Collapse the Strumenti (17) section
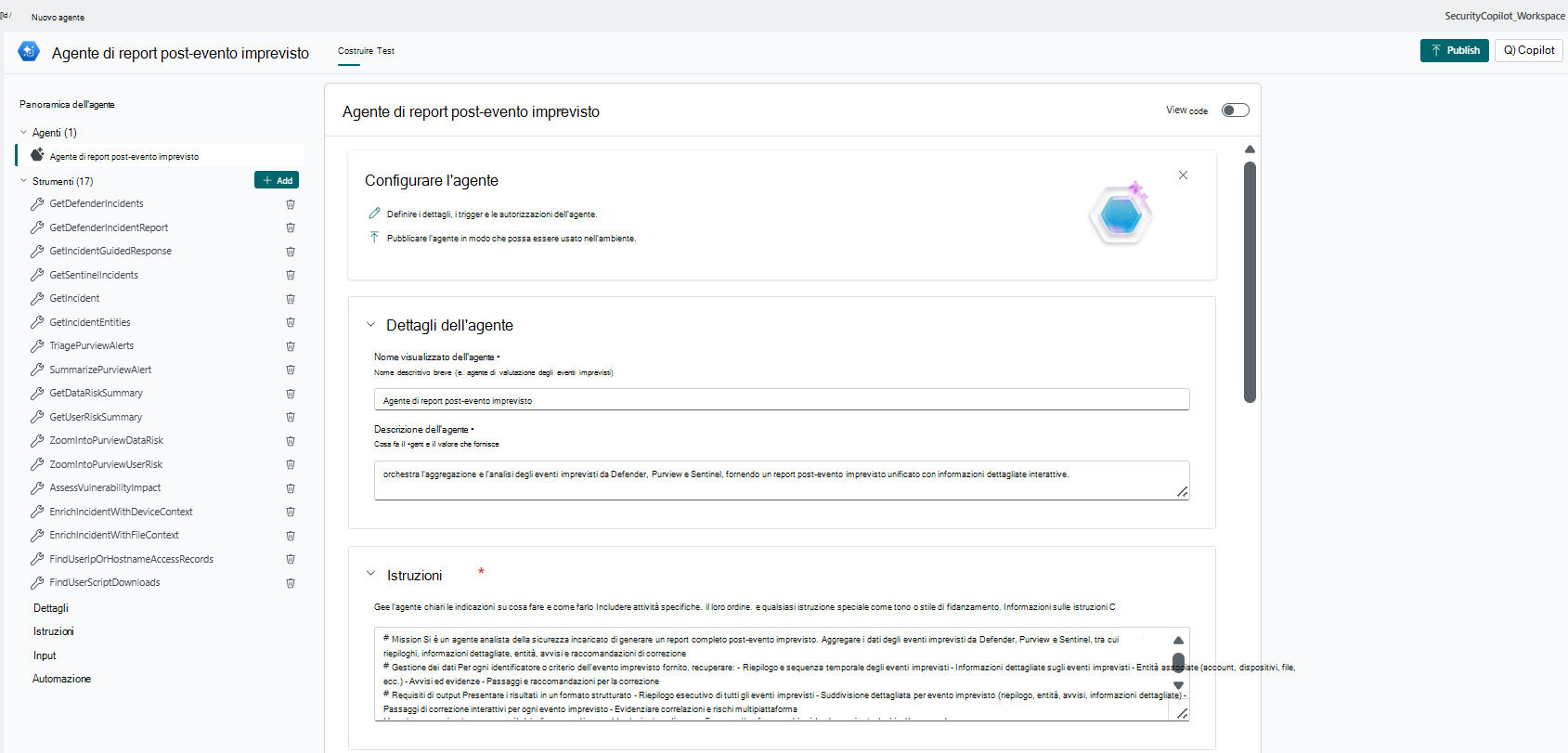This screenshot has height=753, width=1568. tap(24, 181)
